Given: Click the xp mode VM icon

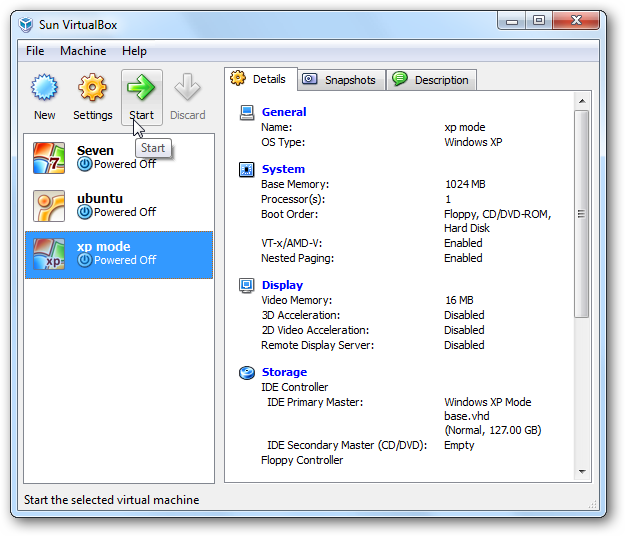Looking at the screenshot, I should [49, 254].
